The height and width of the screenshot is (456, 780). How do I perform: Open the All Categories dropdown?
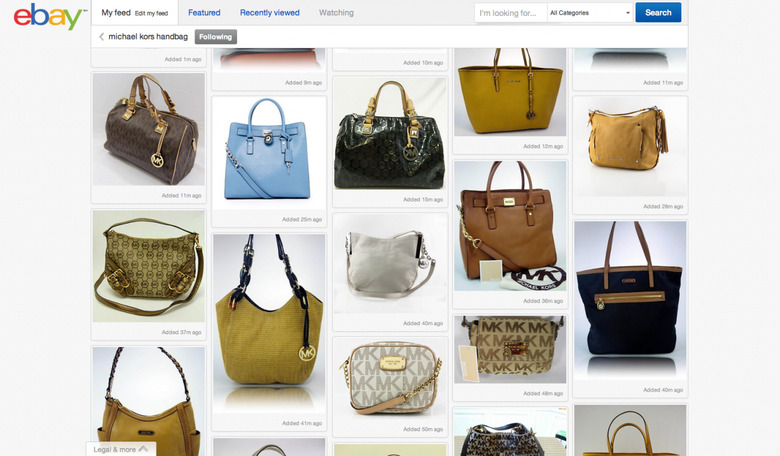[x=590, y=13]
